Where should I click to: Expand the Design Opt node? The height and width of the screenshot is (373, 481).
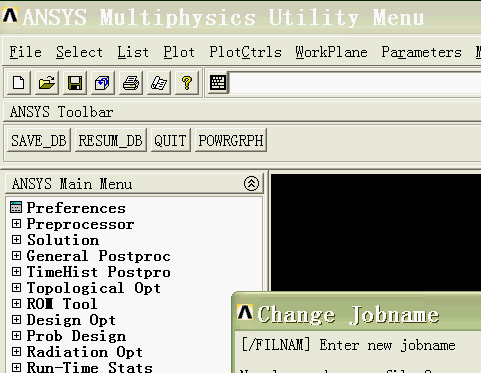point(16,319)
